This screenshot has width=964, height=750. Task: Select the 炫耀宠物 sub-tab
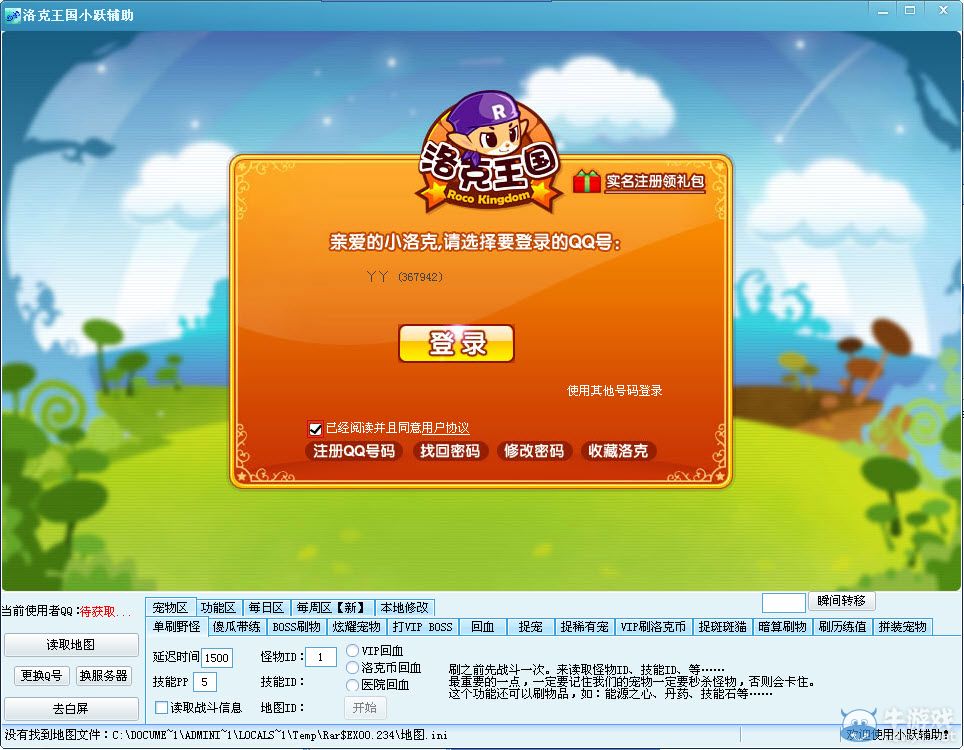pos(357,626)
